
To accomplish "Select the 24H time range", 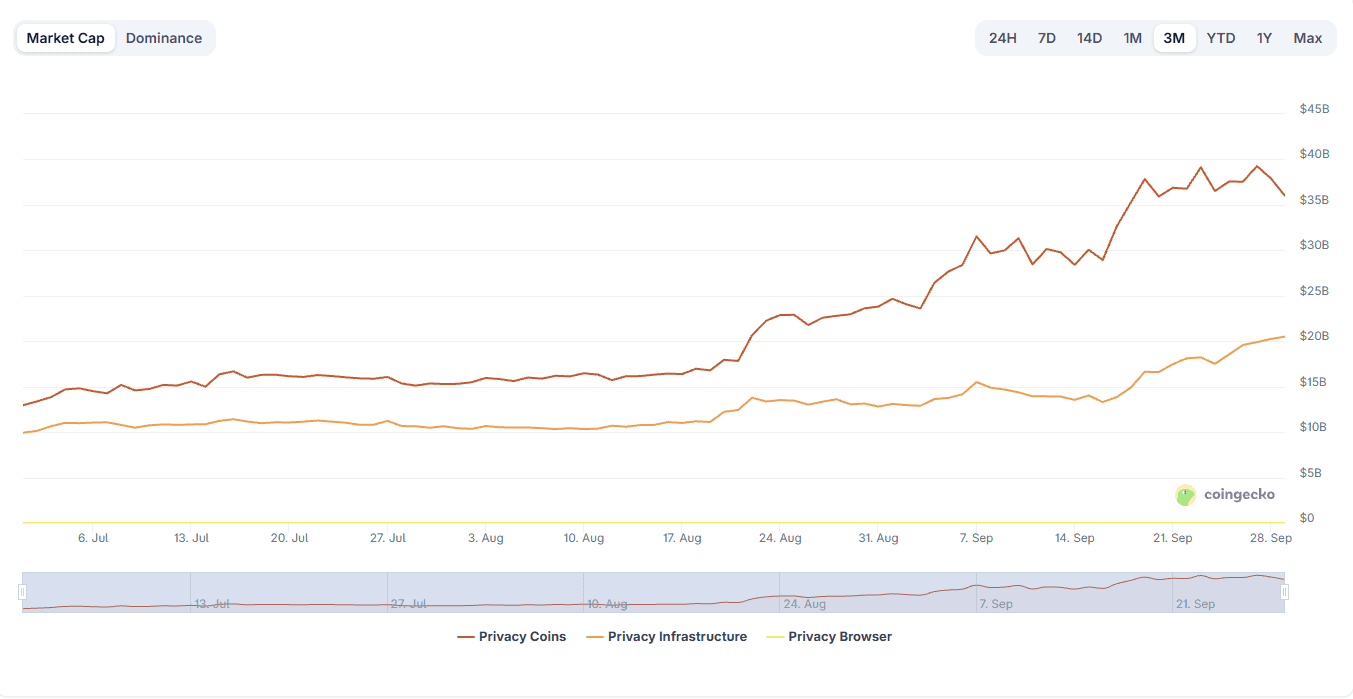I will [x=1003, y=38].
